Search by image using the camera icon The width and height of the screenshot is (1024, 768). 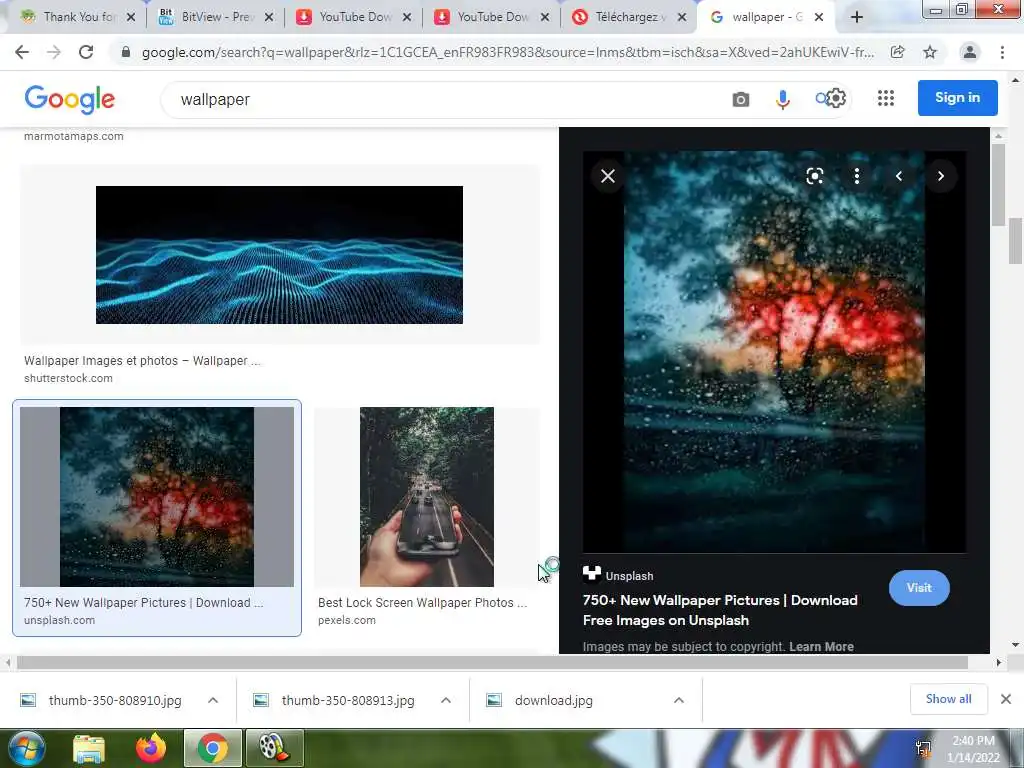click(x=741, y=99)
